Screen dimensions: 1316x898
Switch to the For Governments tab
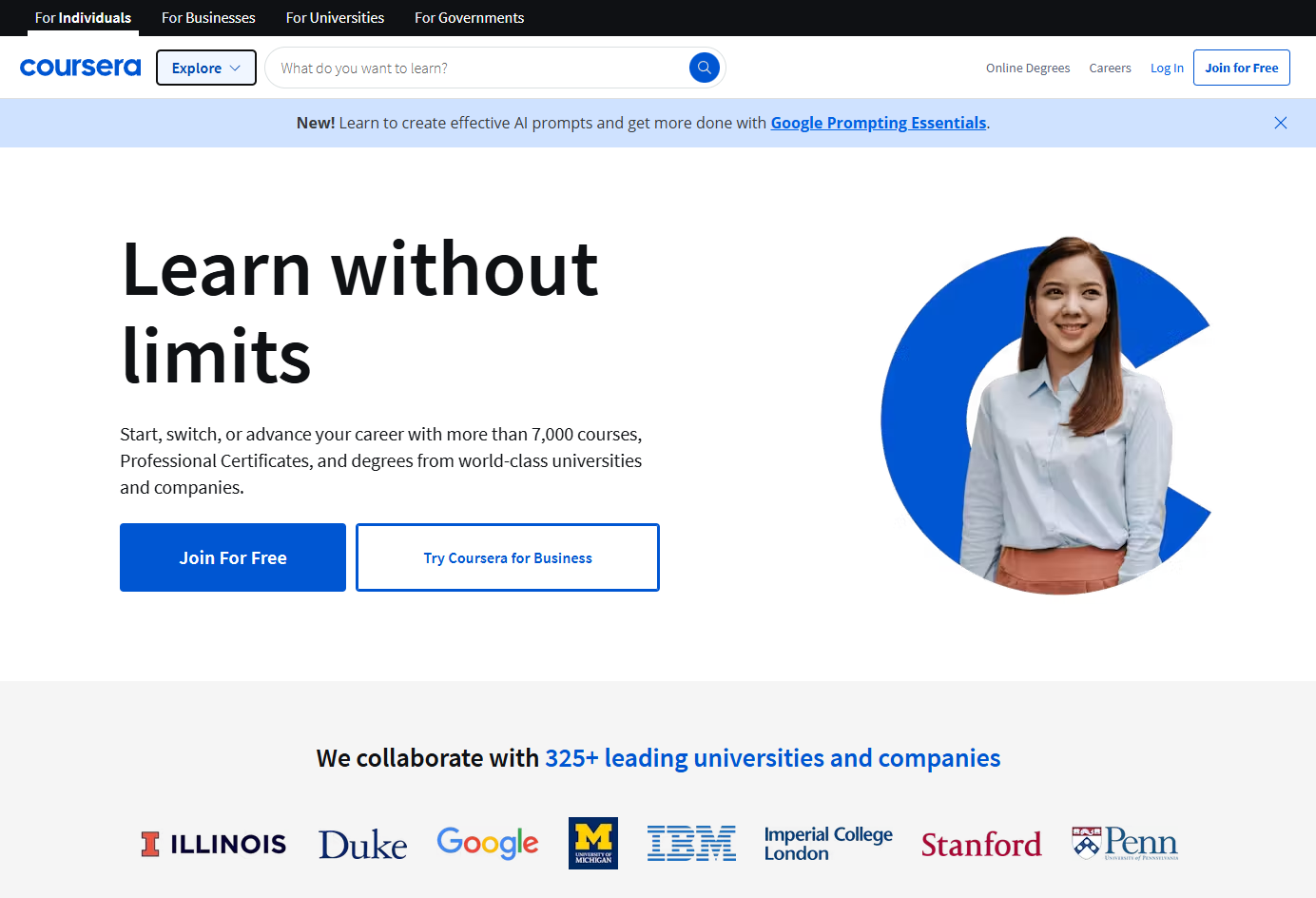(x=469, y=18)
